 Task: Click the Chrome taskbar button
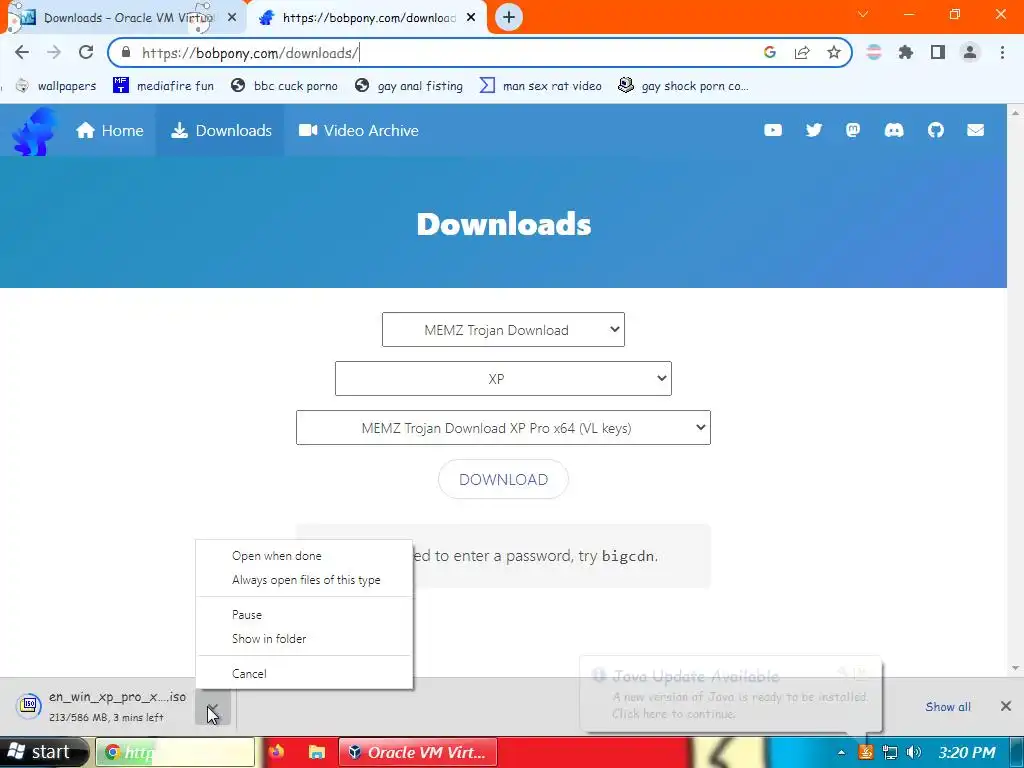coord(175,752)
